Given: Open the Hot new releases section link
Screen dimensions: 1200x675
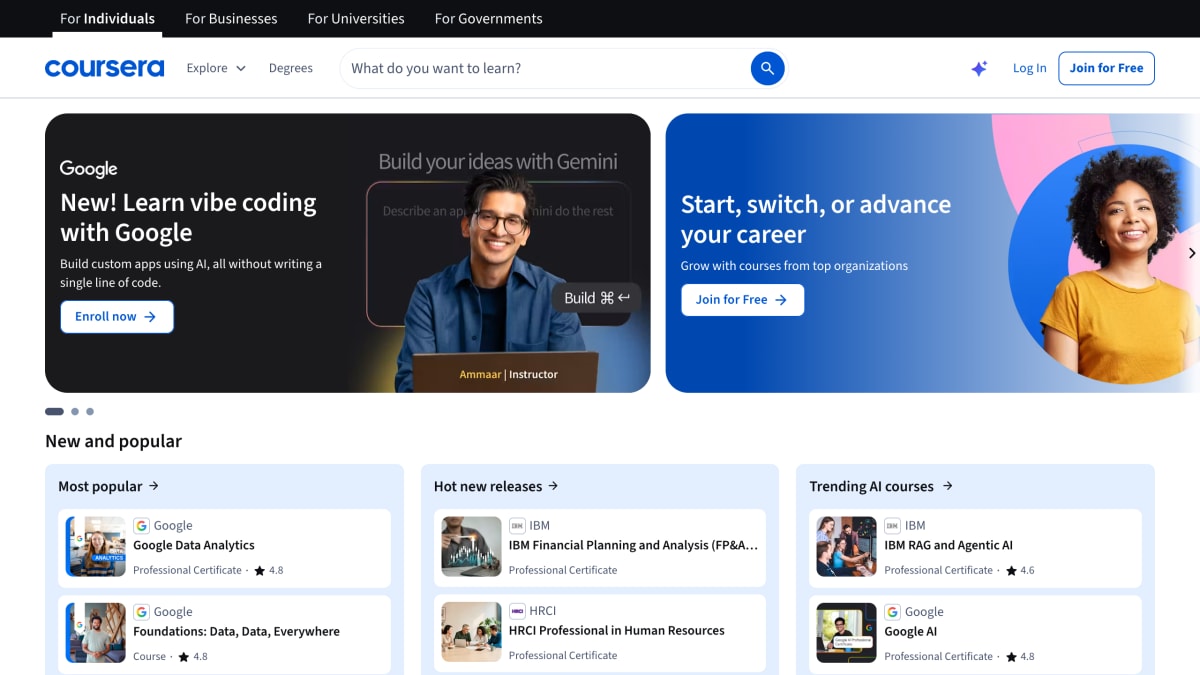Looking at the screenshot, I should (x=496, y=486).
